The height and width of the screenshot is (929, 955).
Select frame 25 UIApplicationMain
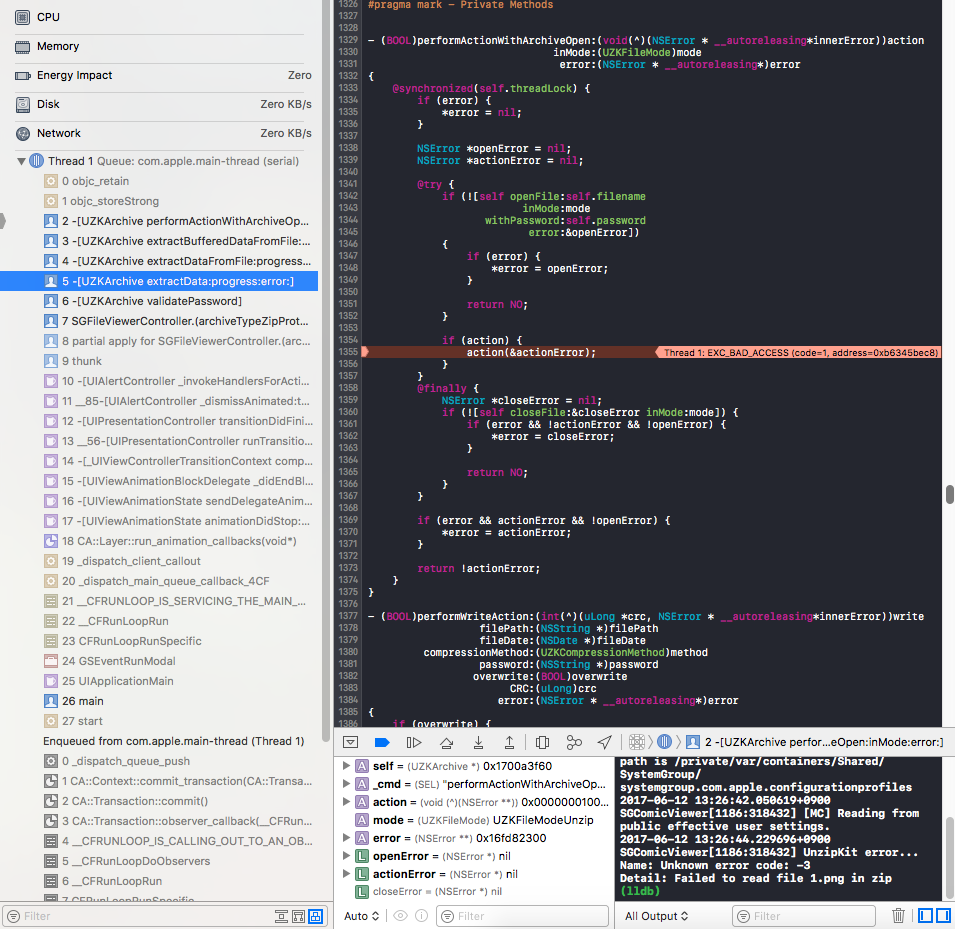(159, 681)
